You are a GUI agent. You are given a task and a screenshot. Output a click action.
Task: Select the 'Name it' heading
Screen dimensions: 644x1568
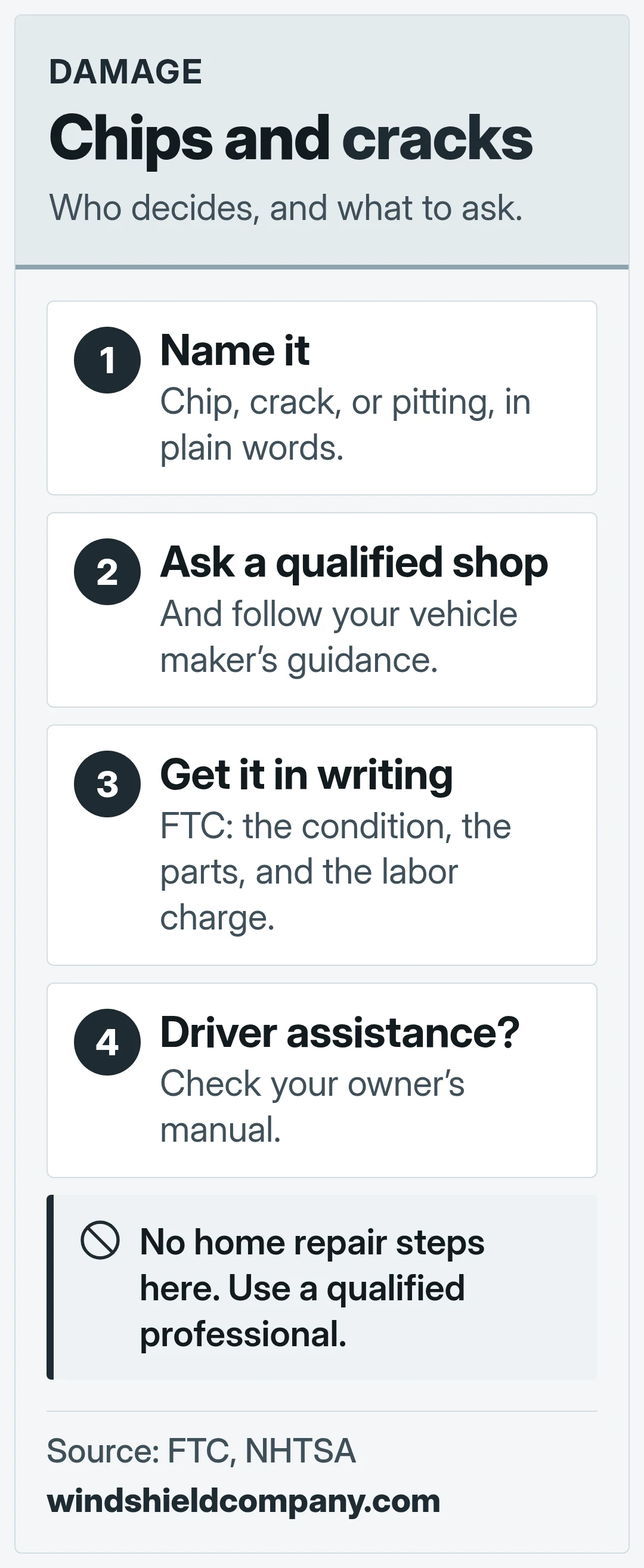[235, 351]
